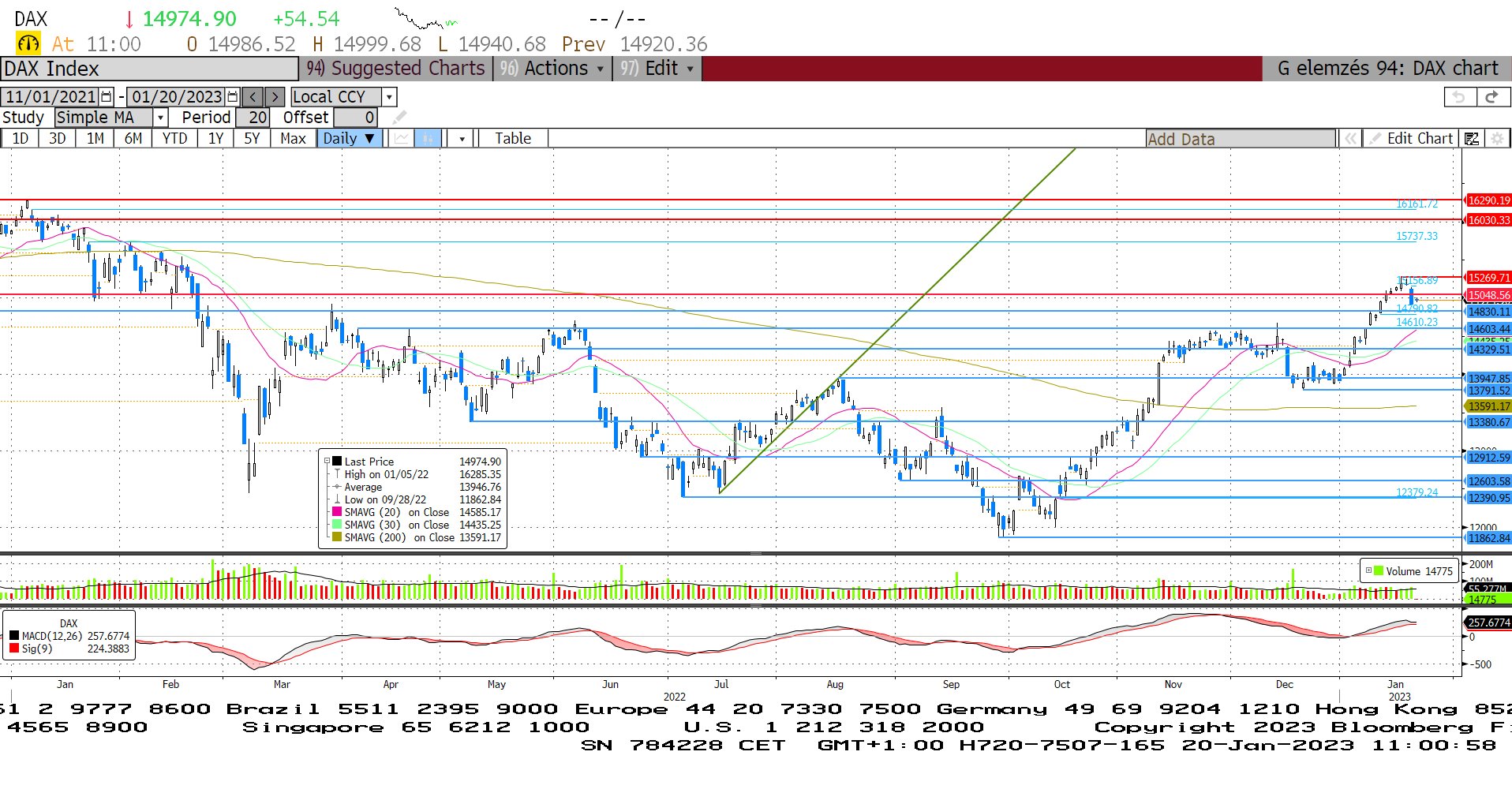Open chart settings gear icon

pos(1496,139)
